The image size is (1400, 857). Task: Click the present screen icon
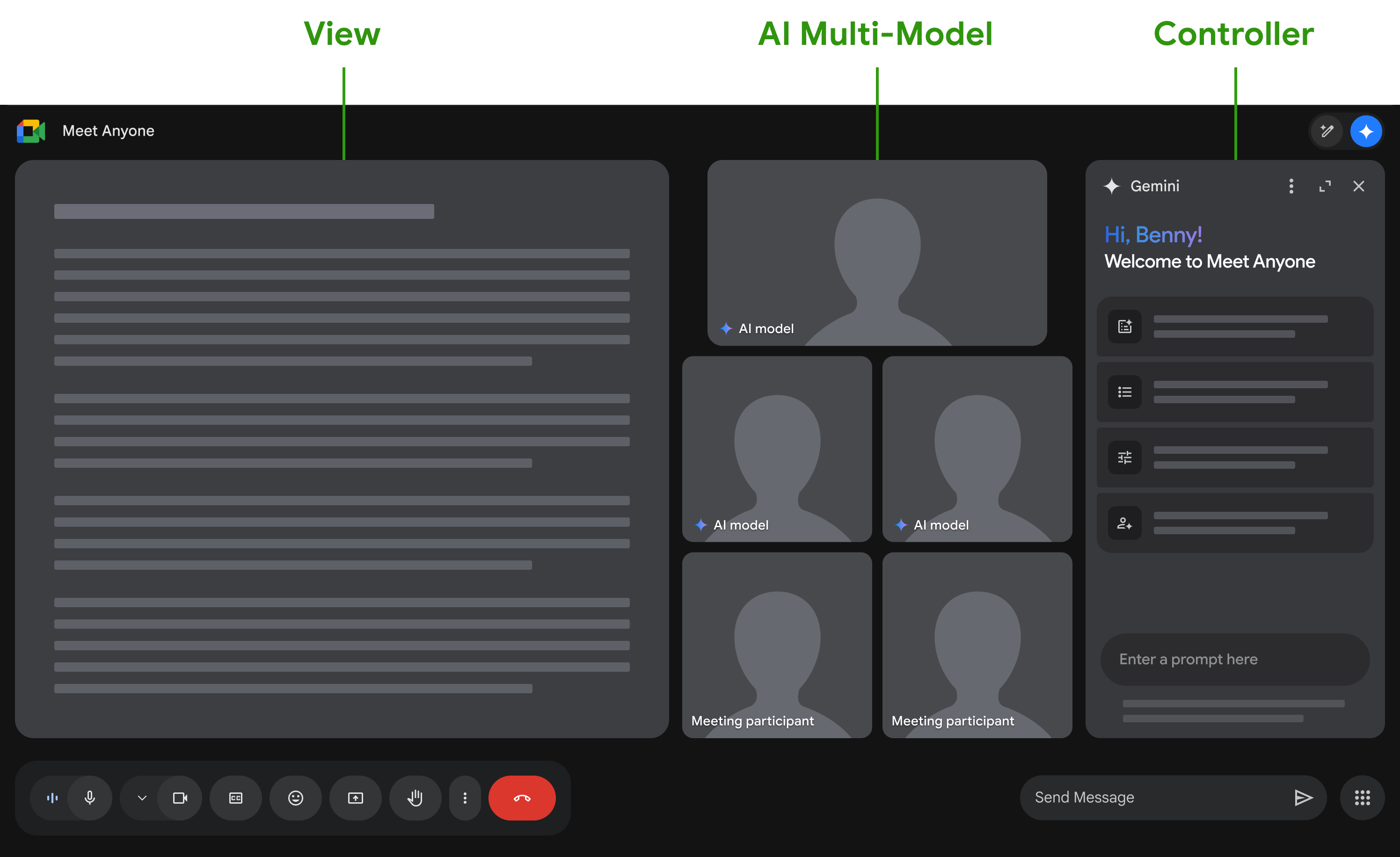click(355, 798)
